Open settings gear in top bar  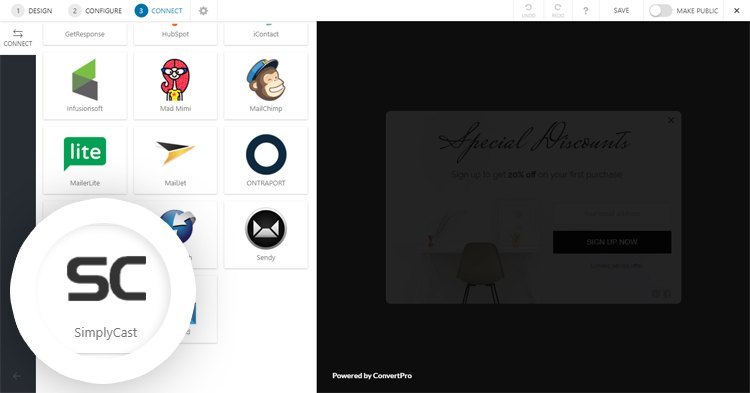[x=203, y=11]
